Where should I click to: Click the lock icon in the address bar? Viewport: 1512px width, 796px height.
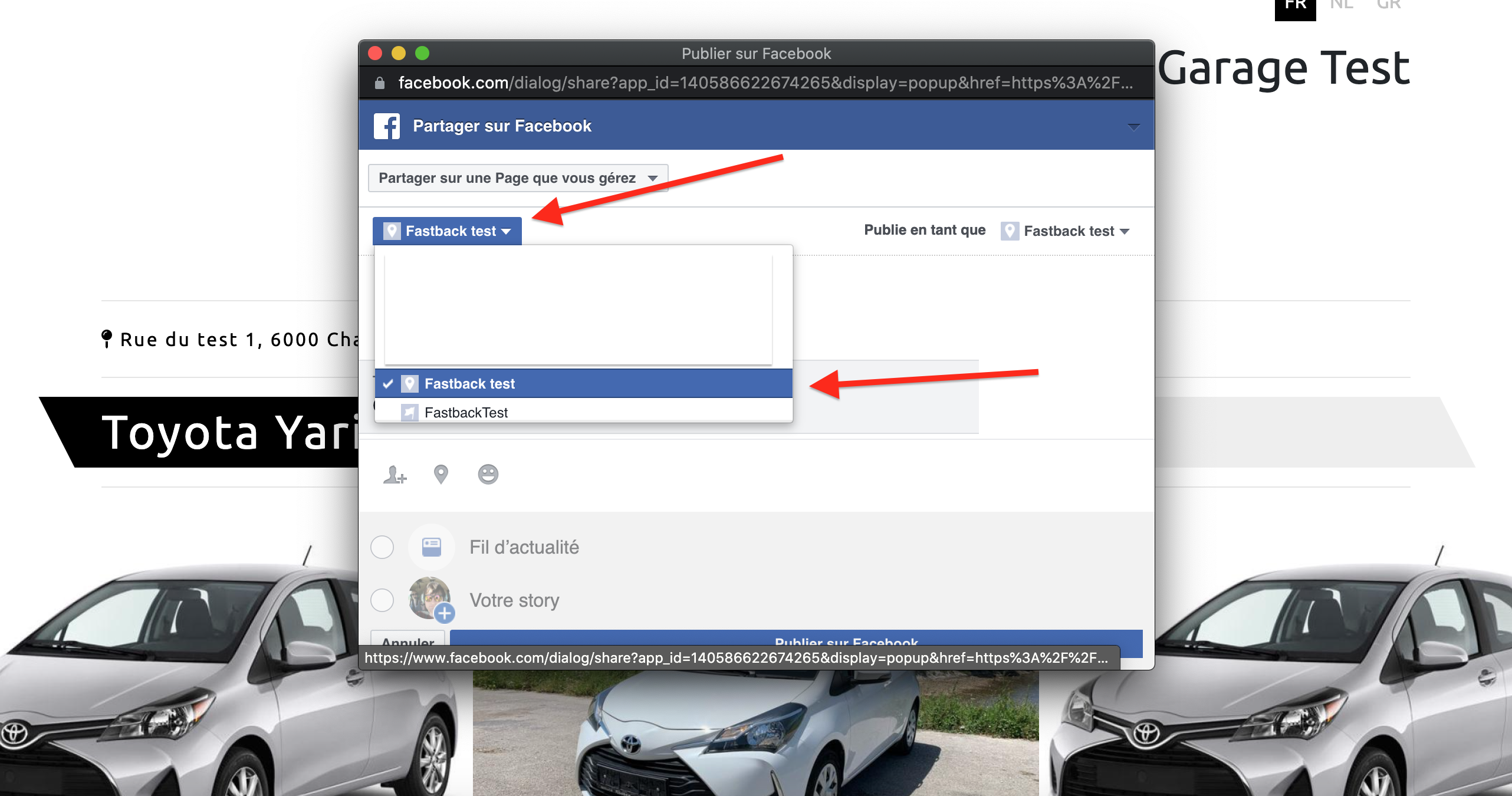(380, 83)
